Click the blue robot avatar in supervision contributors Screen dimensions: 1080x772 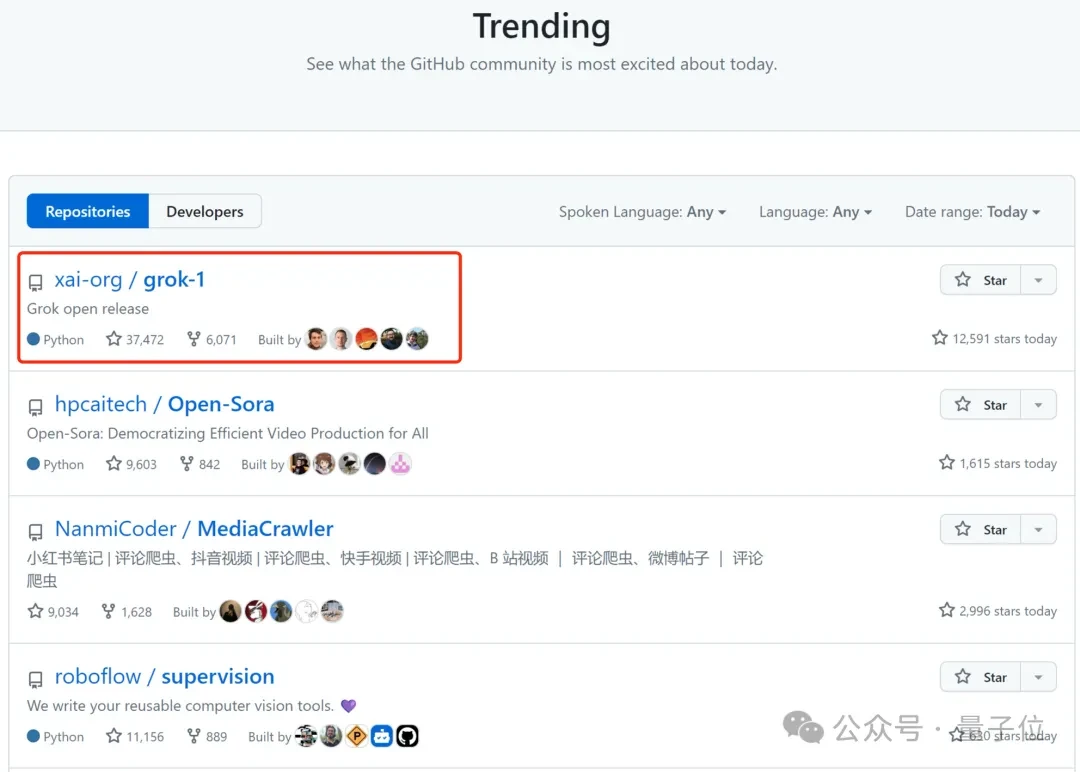(382, 736)
